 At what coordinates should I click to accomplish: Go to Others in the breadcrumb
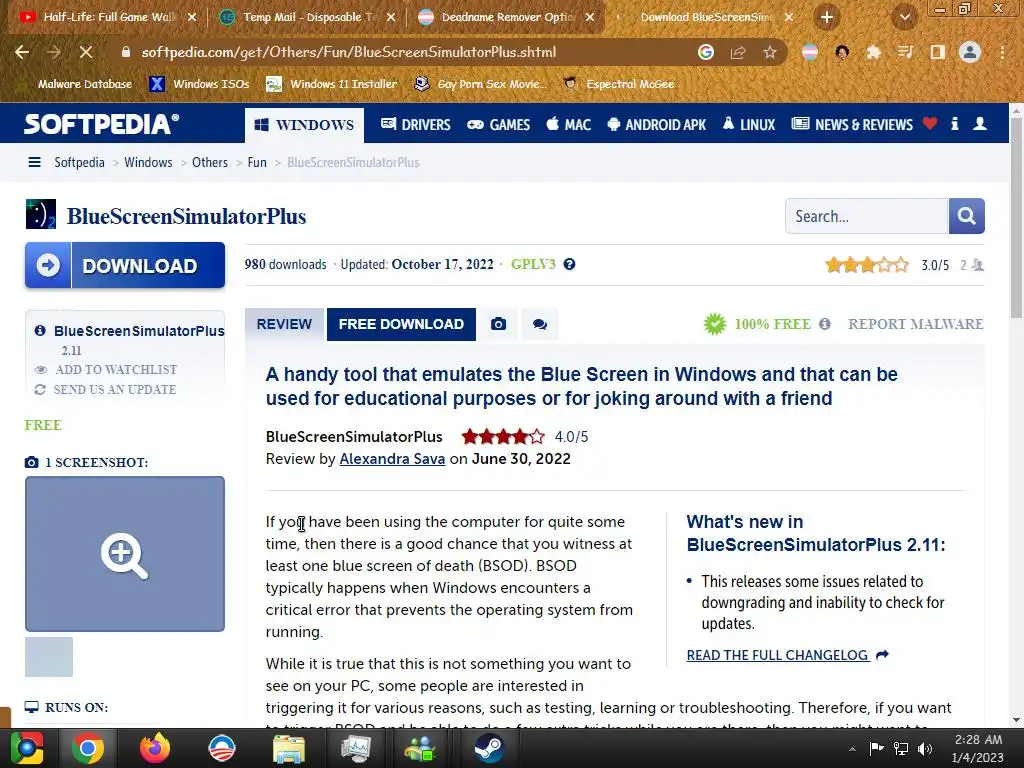tap(210, 162)
